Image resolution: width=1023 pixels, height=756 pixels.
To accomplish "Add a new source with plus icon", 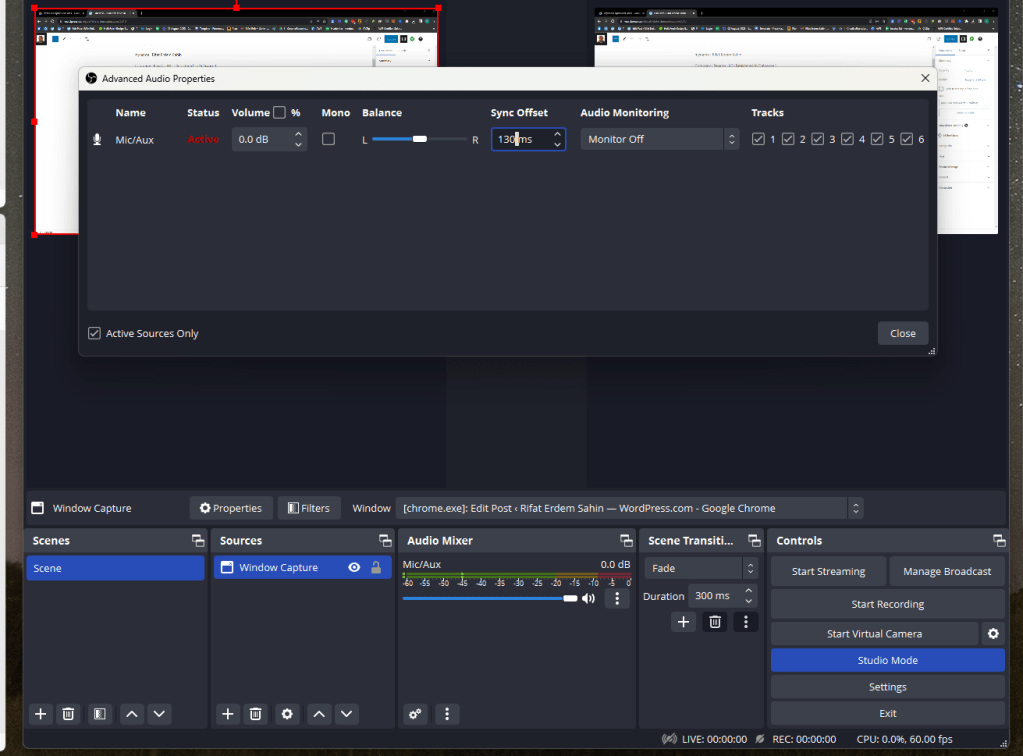I will [228, 714].
